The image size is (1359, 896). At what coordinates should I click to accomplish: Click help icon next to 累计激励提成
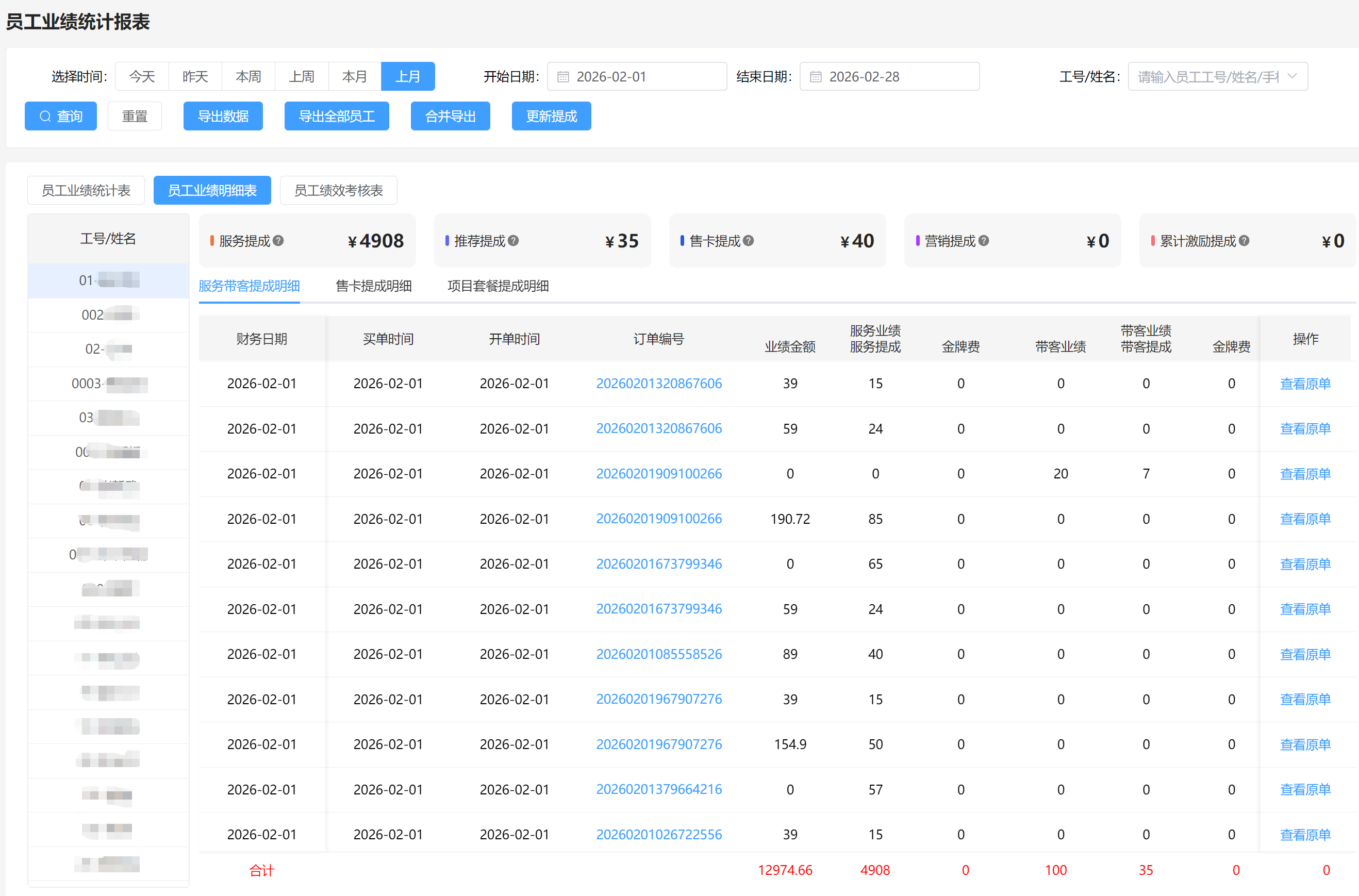[1244, 241]
